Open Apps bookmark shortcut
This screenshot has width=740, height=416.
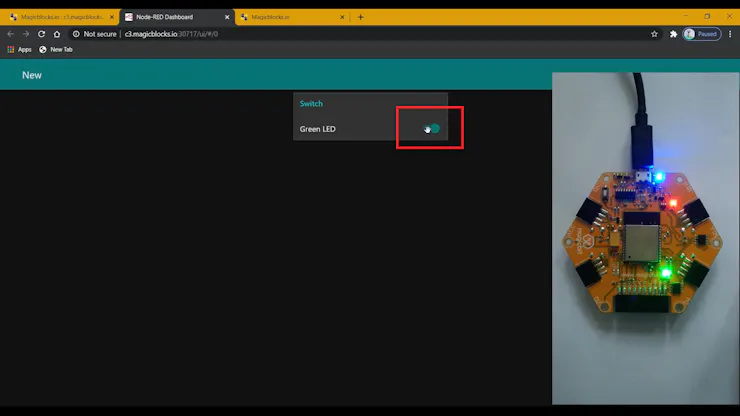point(19,50)
